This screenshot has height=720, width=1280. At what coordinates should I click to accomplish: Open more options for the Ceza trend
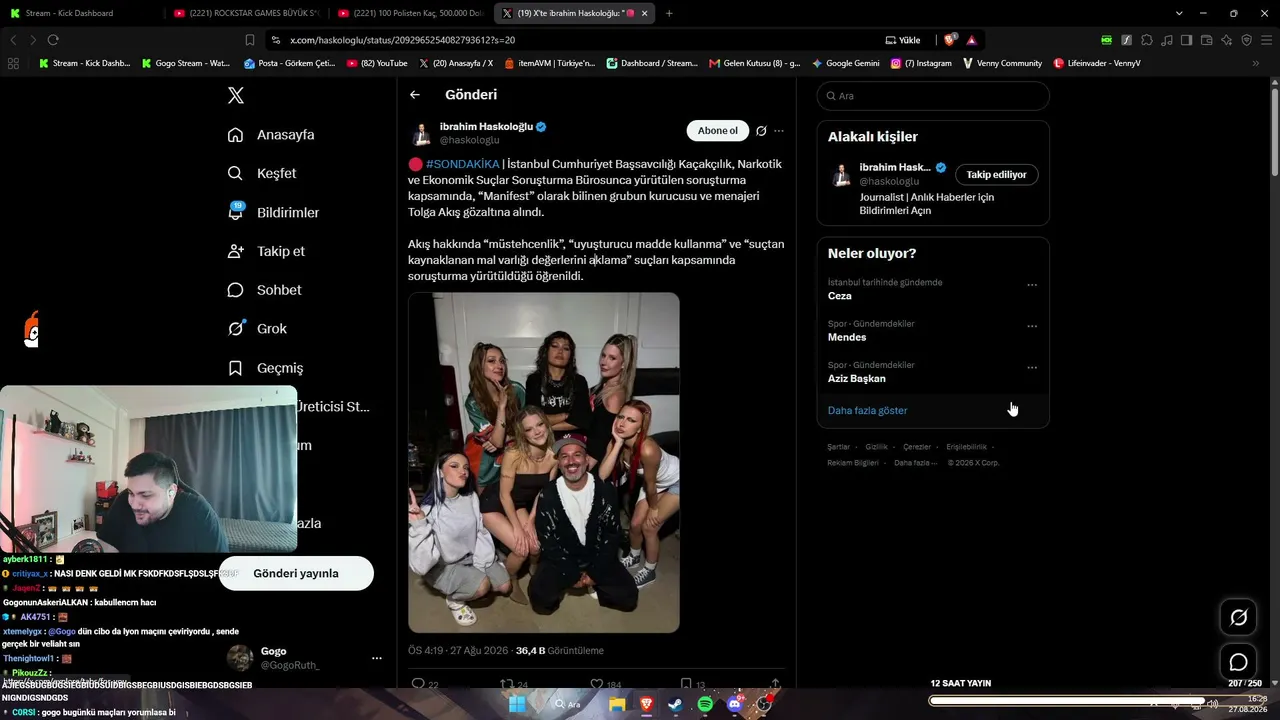(x=1032, y=285)
